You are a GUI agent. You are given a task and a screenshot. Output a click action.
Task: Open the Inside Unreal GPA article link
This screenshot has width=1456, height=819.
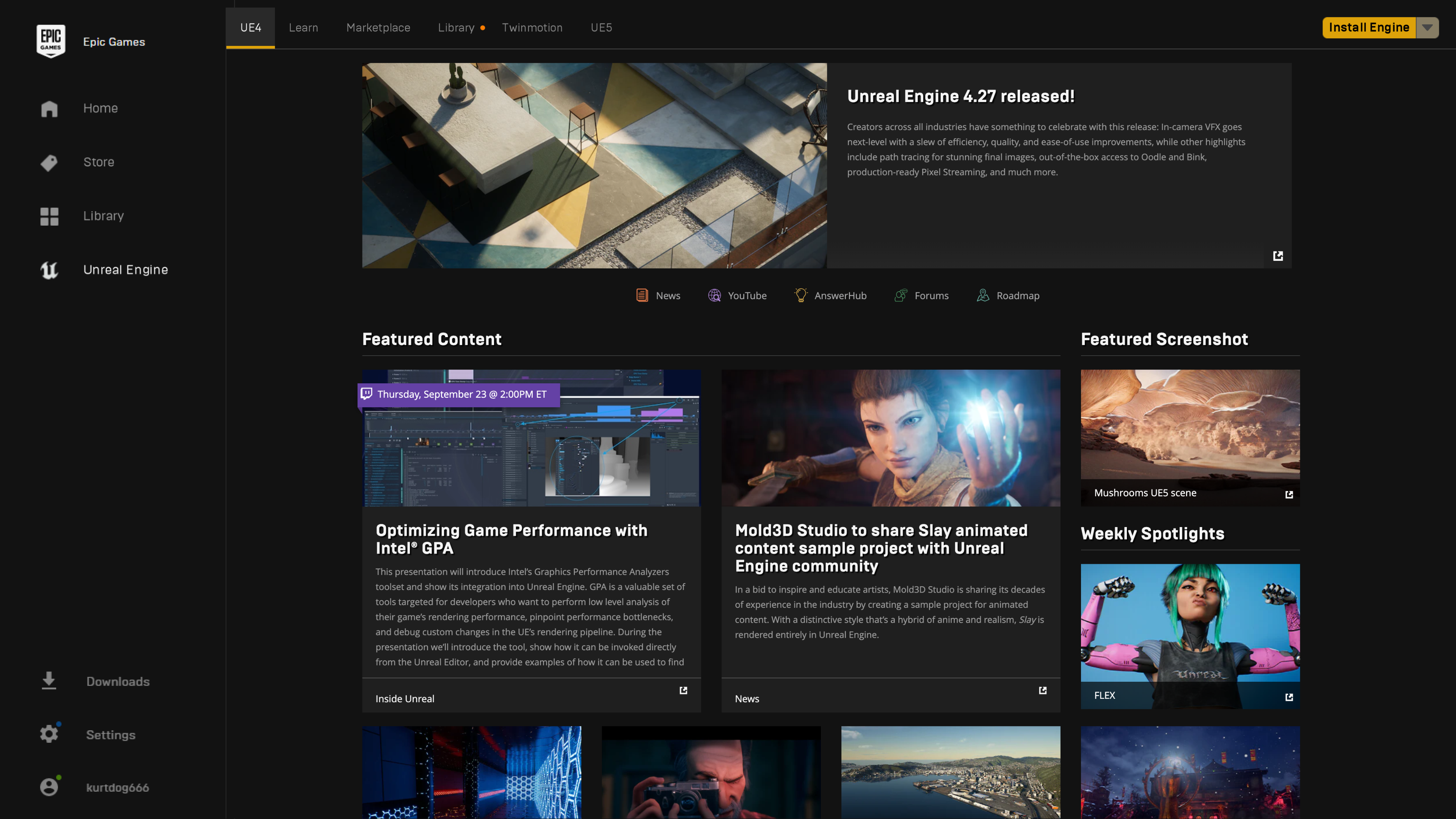(x=683, y=691)
